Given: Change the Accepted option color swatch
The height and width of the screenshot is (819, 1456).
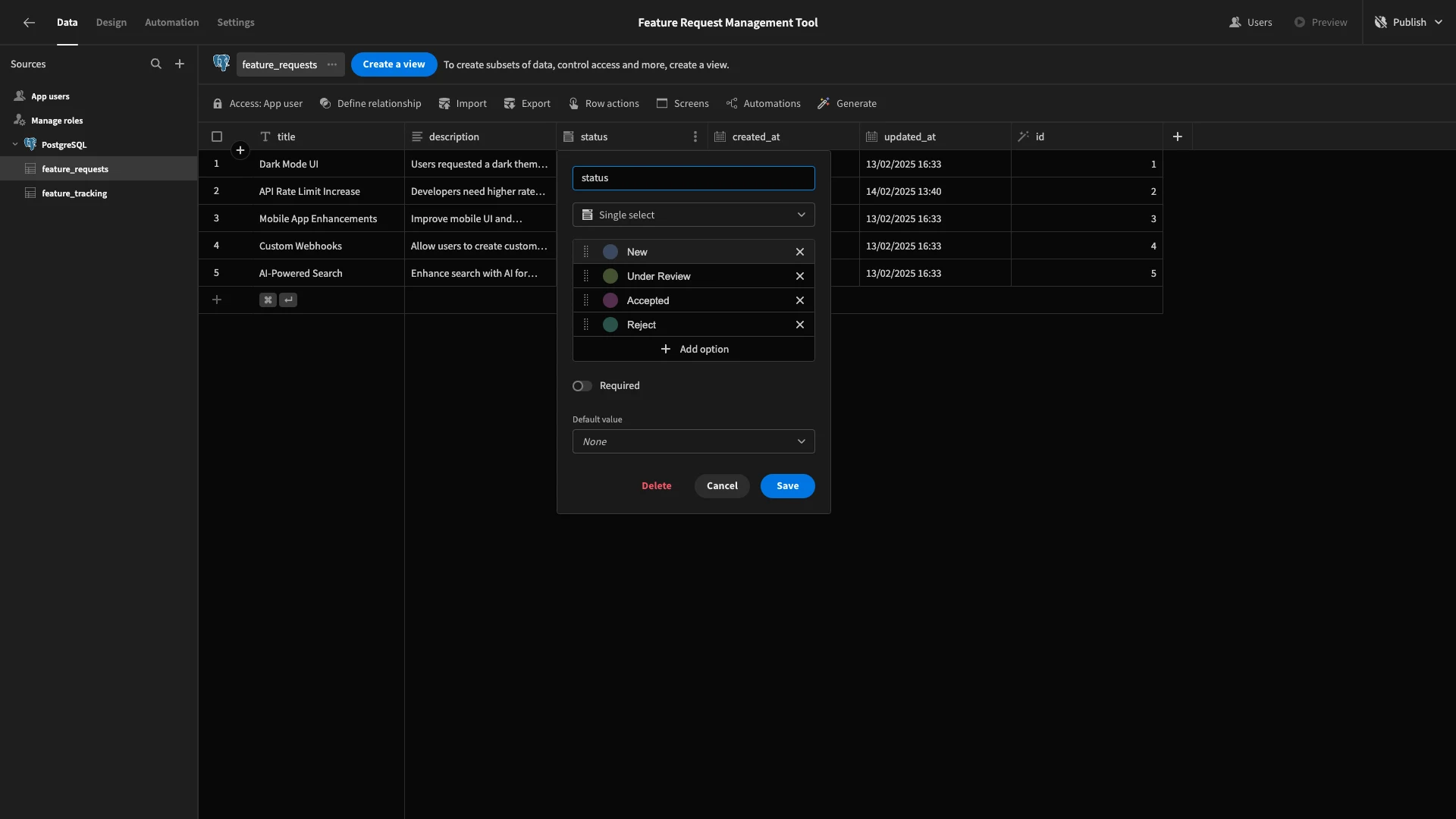Looking at the screenshot, I should click(610, 300).
